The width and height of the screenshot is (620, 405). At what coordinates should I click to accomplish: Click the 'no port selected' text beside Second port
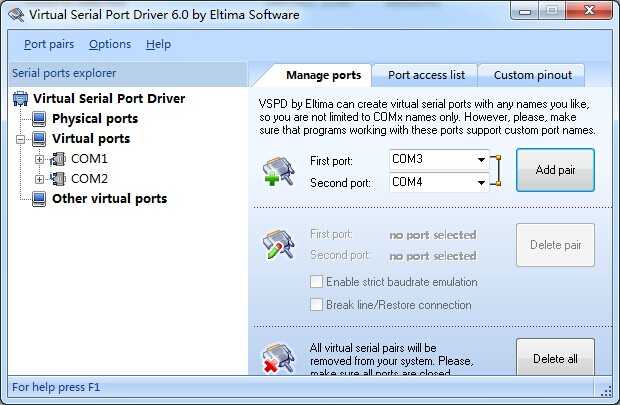tap(433, 256)
